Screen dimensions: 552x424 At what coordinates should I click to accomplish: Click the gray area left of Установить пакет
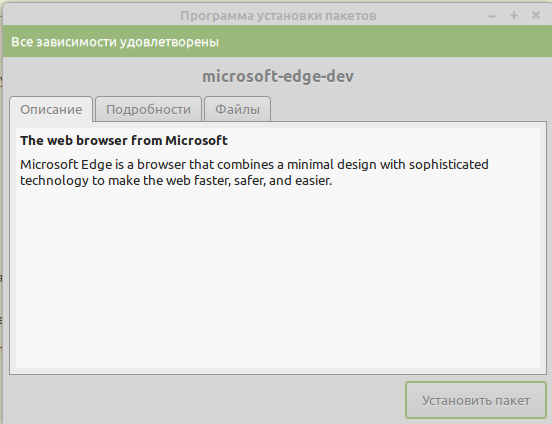pos(204,400)
